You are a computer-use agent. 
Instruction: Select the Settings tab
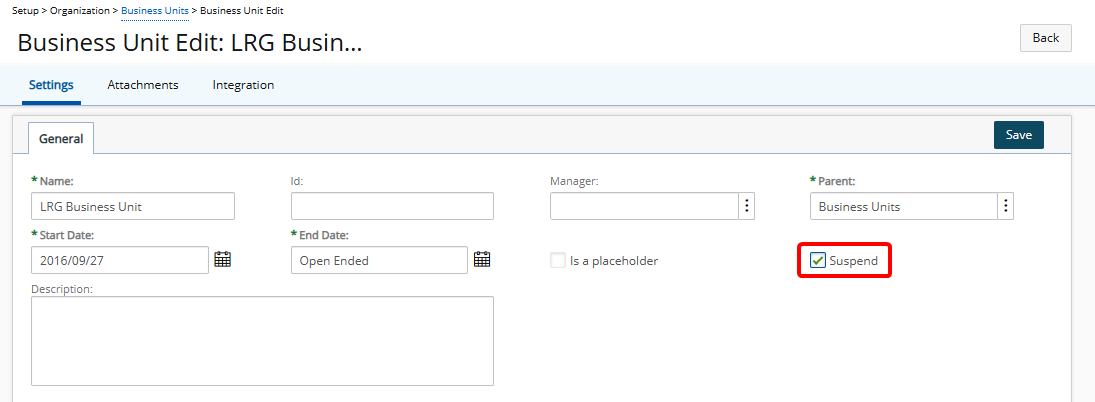(x=51, y=85)
